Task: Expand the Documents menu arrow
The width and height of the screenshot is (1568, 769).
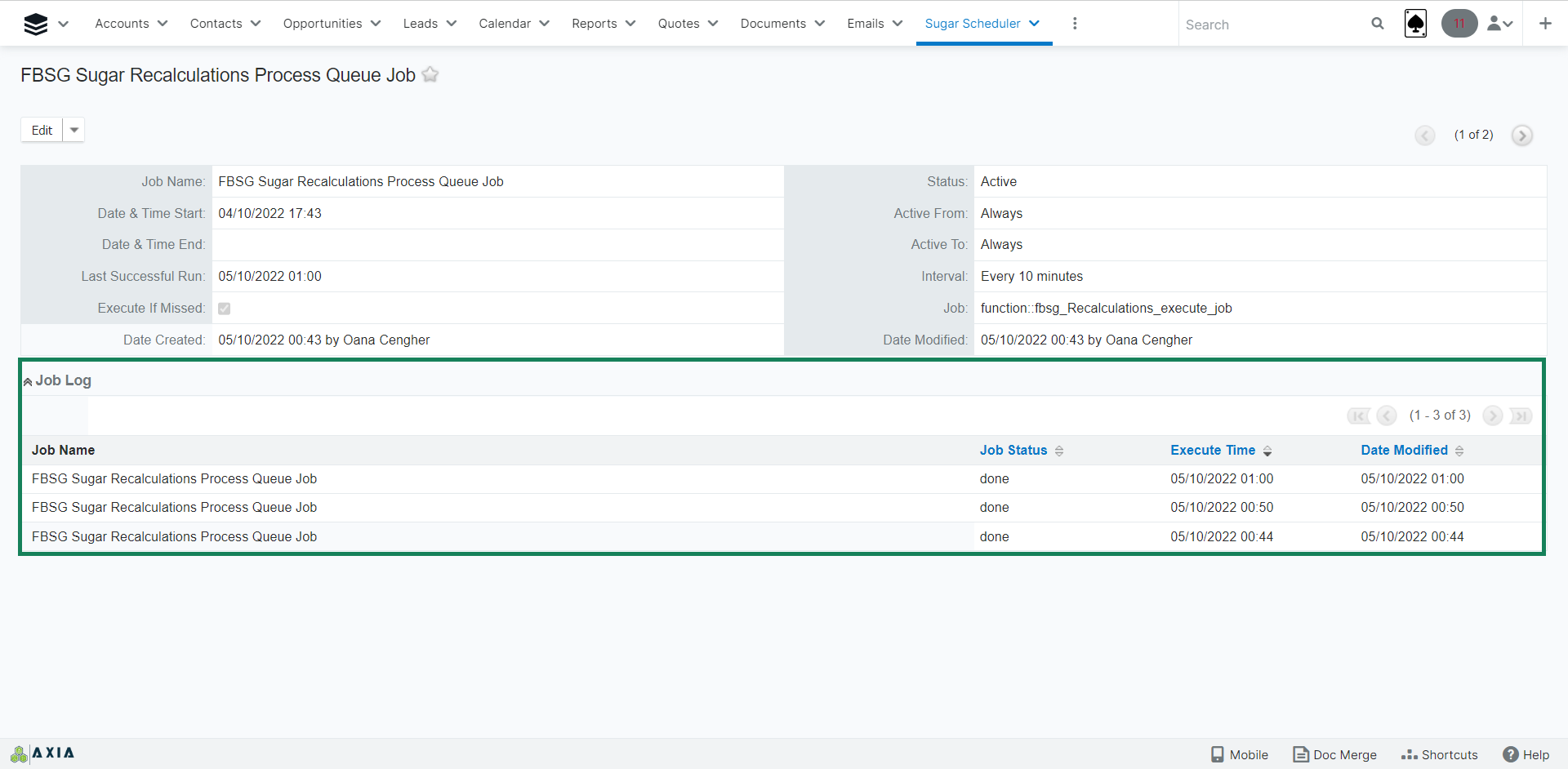Action: click(820, 24)
